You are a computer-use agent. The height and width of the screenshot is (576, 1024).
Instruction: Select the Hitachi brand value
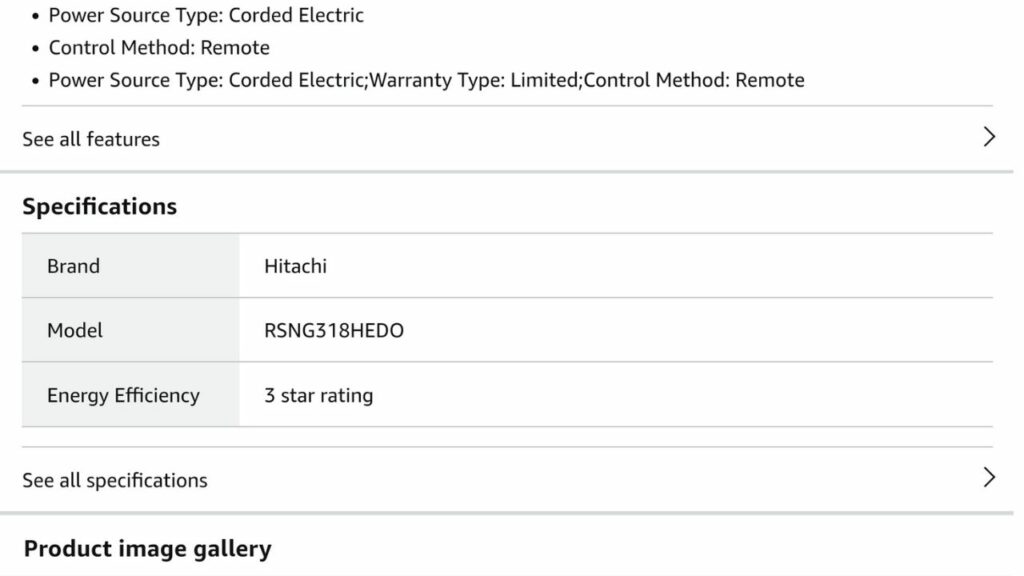tap(295, 266)
